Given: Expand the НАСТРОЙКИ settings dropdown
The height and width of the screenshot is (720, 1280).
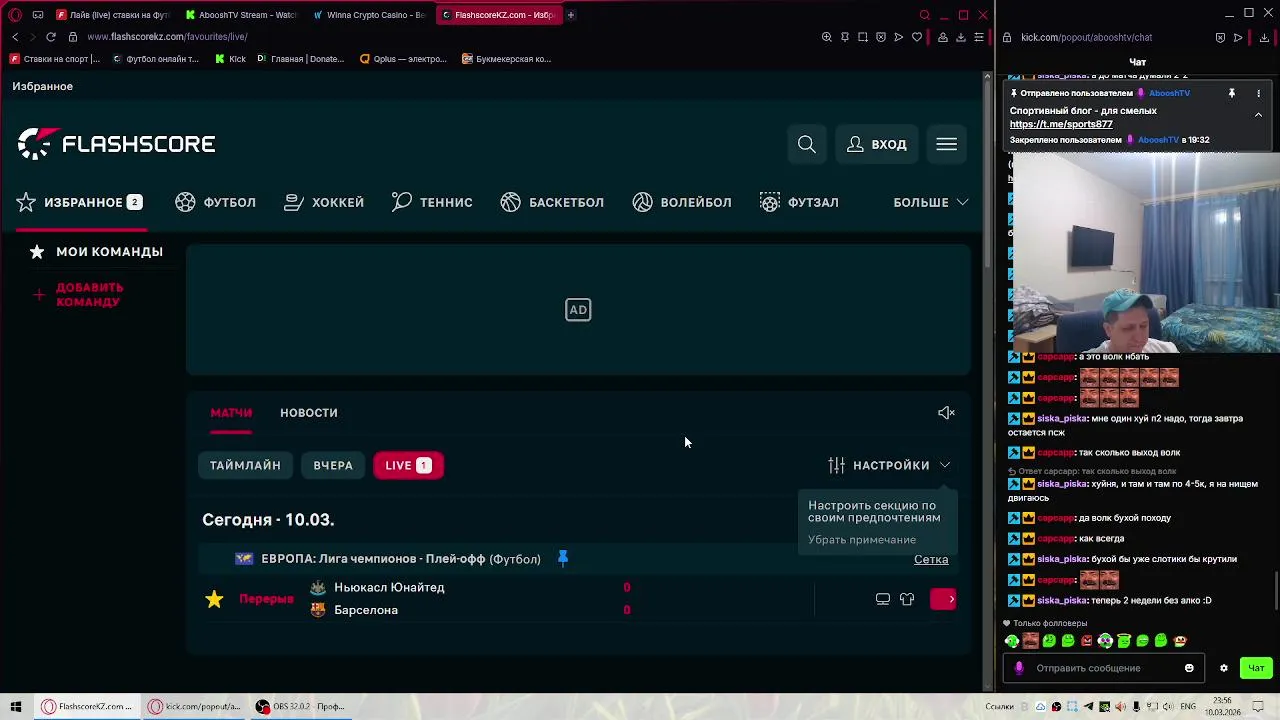Looking at the screenshot, I should pos(890,465).
